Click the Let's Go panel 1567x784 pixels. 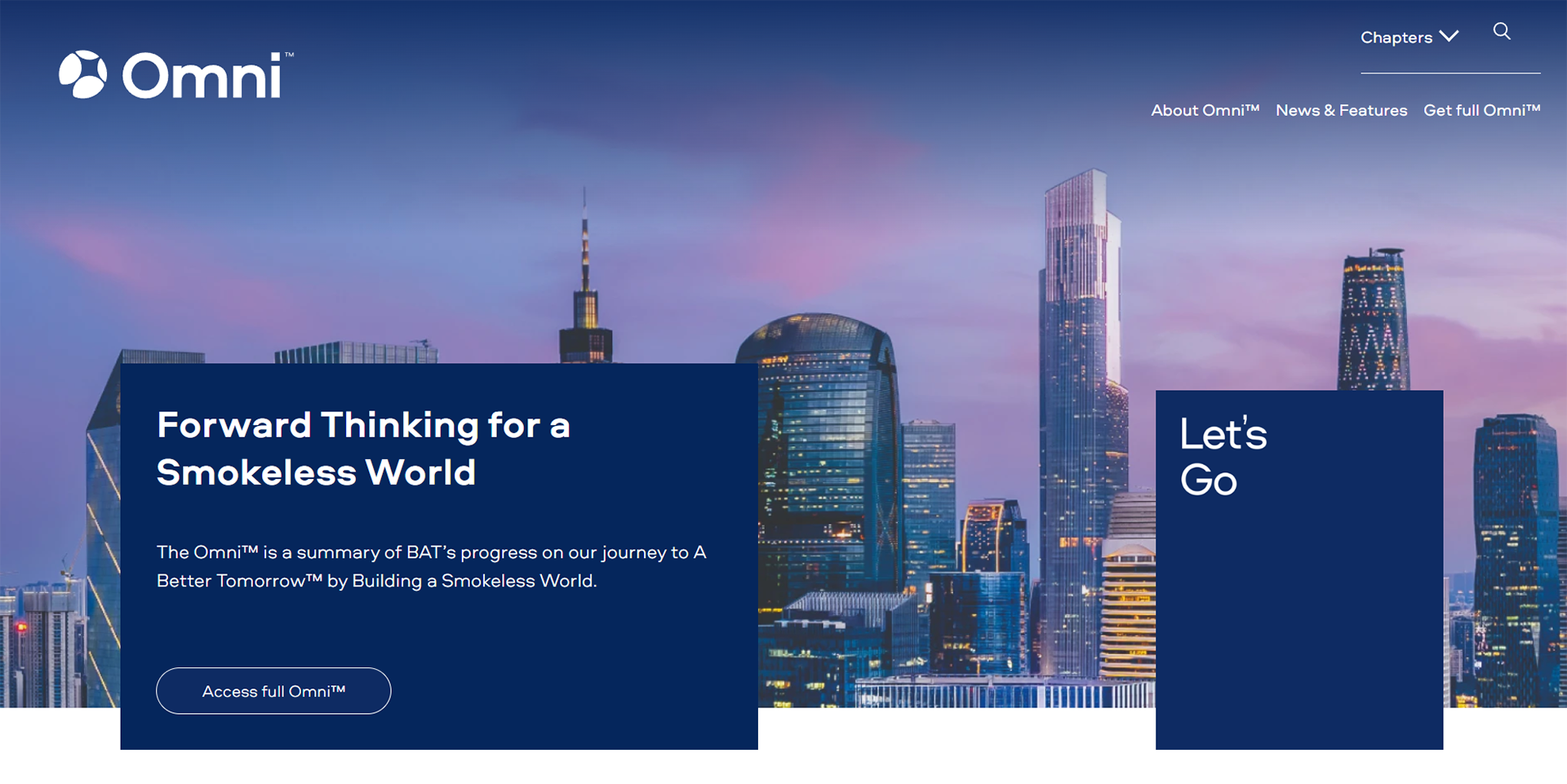coord(1299,569)
